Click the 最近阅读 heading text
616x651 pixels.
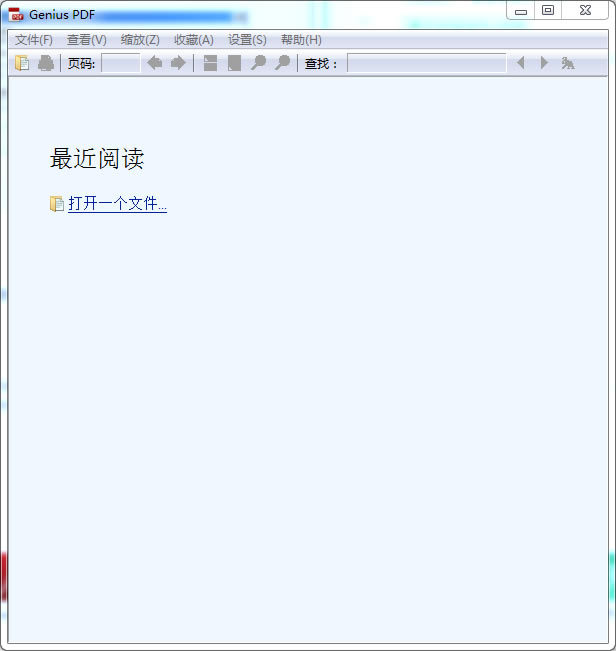(97, 158)
